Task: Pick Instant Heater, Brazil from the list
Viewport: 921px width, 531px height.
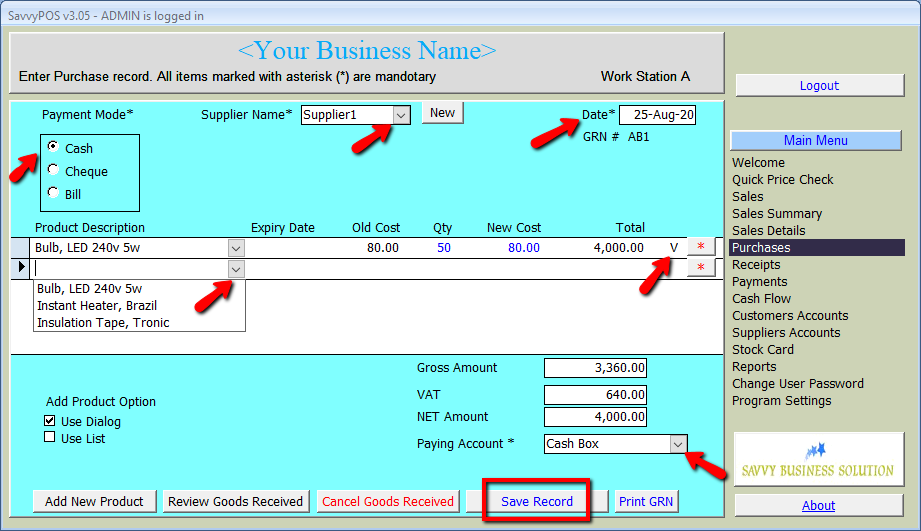Action: coord(97,305)
